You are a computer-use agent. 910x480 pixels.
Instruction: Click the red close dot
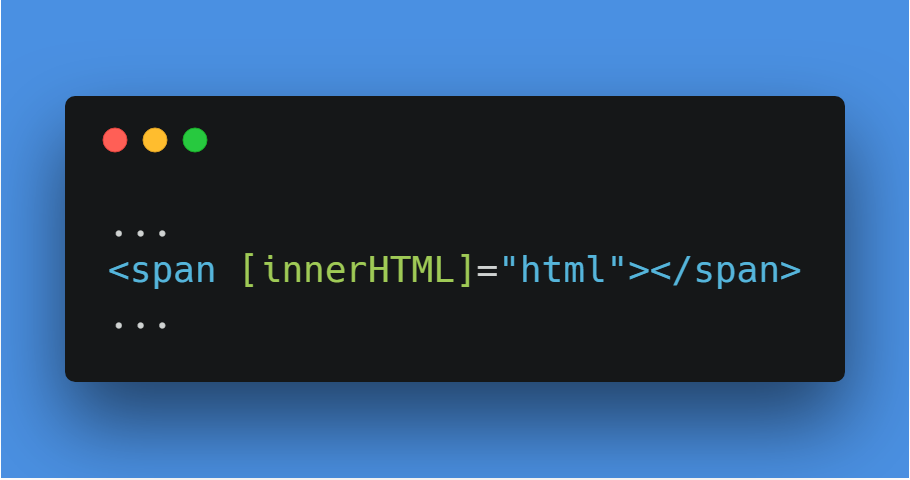pos(115,140)
